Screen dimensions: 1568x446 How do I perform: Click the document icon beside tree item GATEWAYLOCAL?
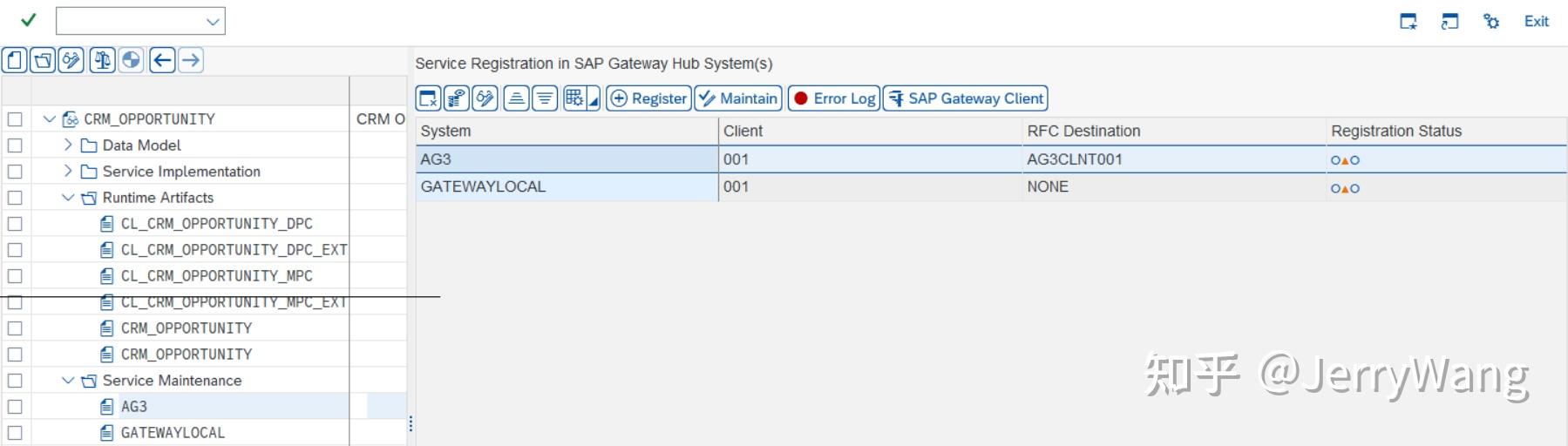point(107,433)
